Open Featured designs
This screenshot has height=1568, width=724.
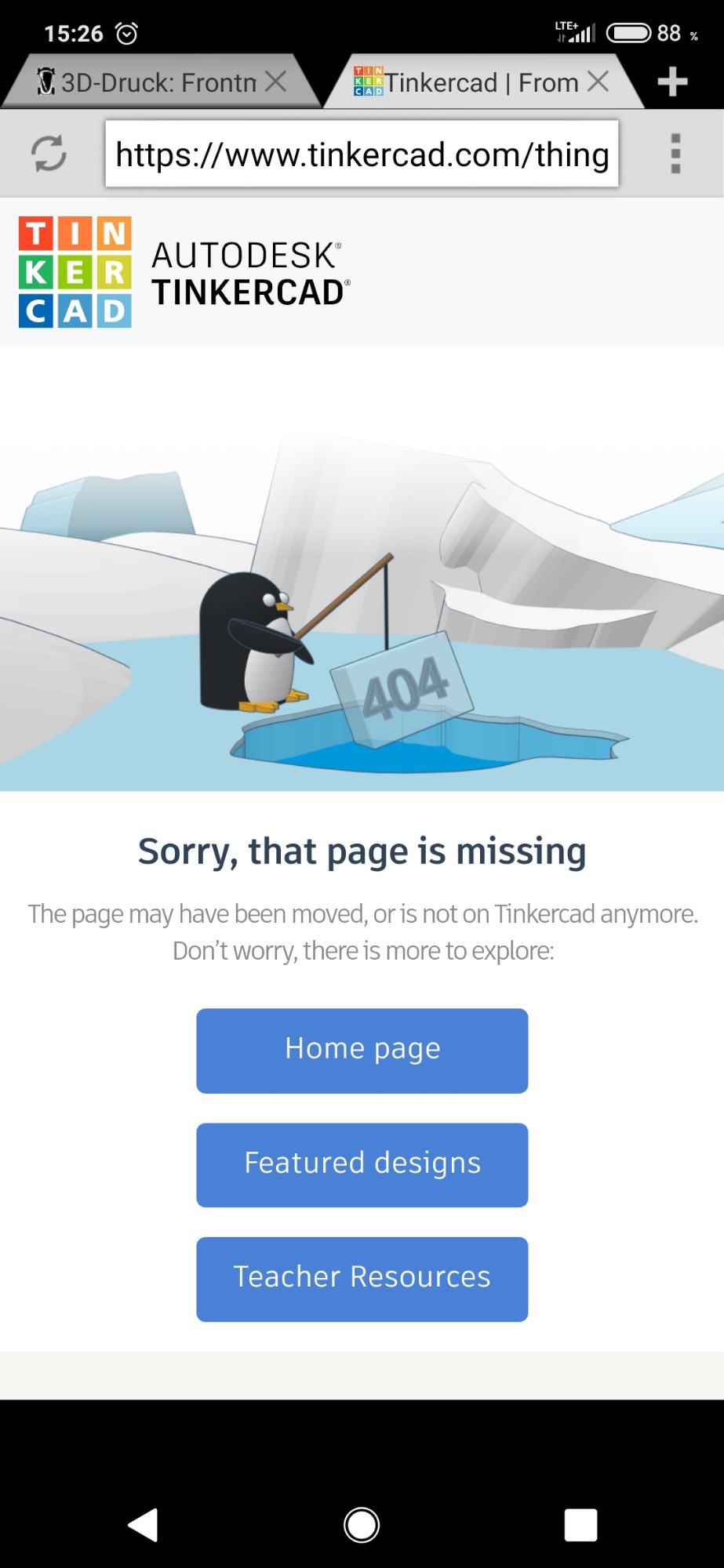pos(362,1165)
